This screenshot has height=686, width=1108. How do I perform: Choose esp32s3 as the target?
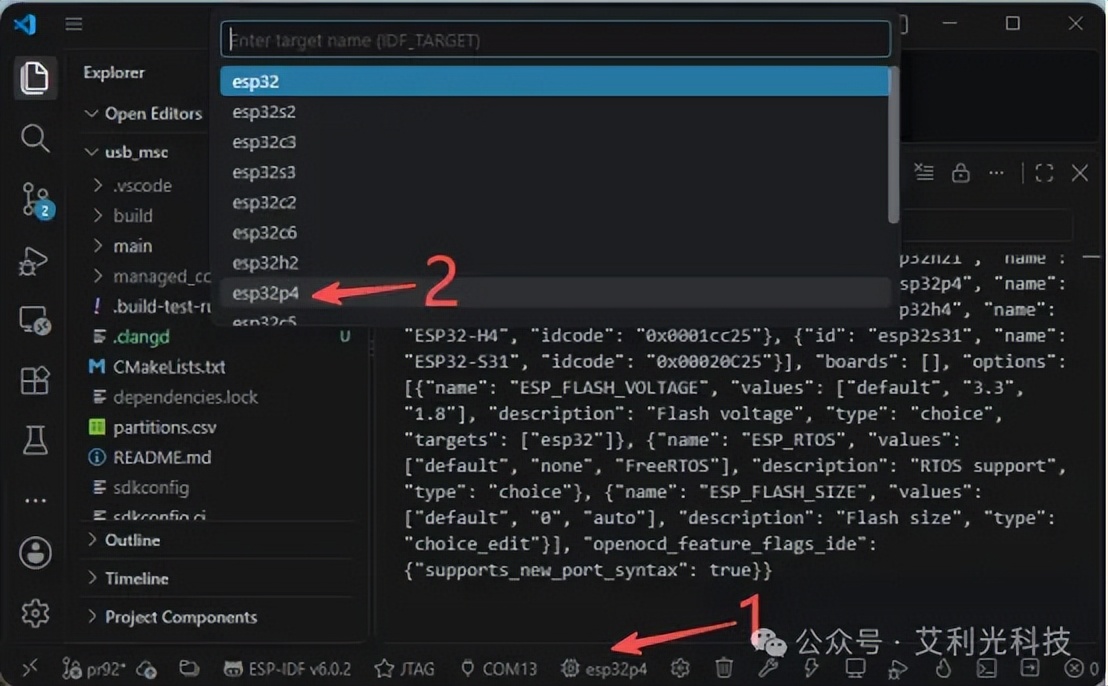click(555, 172)
